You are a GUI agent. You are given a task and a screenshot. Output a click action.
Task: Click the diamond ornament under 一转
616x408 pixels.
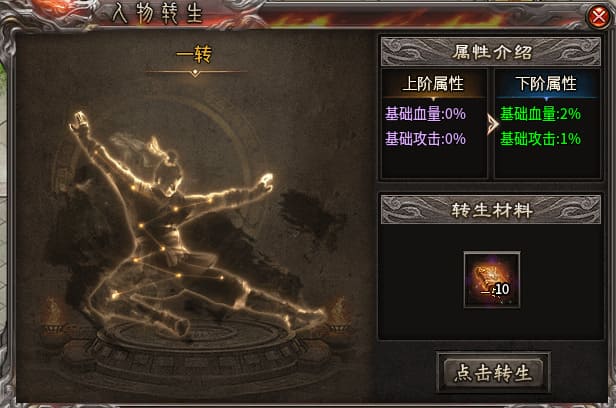tap(195, 73)
